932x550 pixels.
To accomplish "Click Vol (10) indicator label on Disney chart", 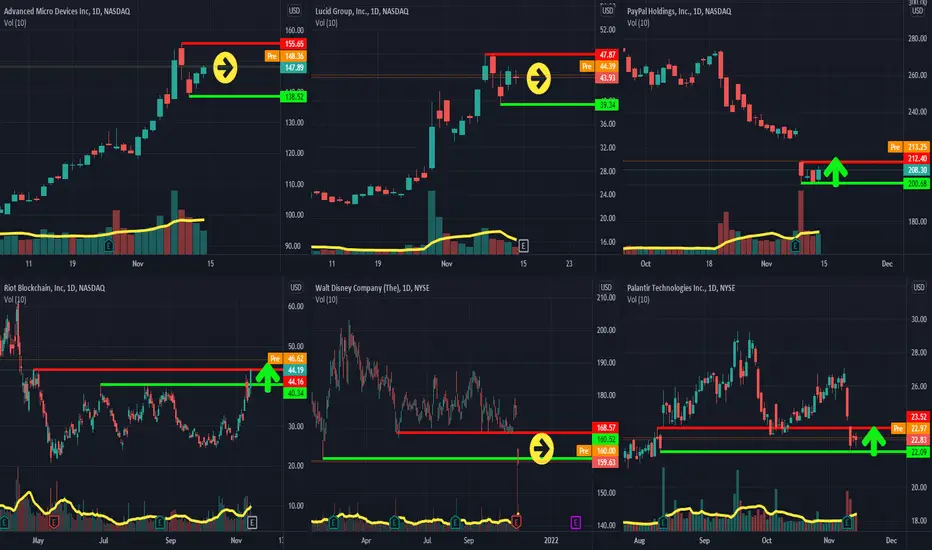I will pos(326,299).
